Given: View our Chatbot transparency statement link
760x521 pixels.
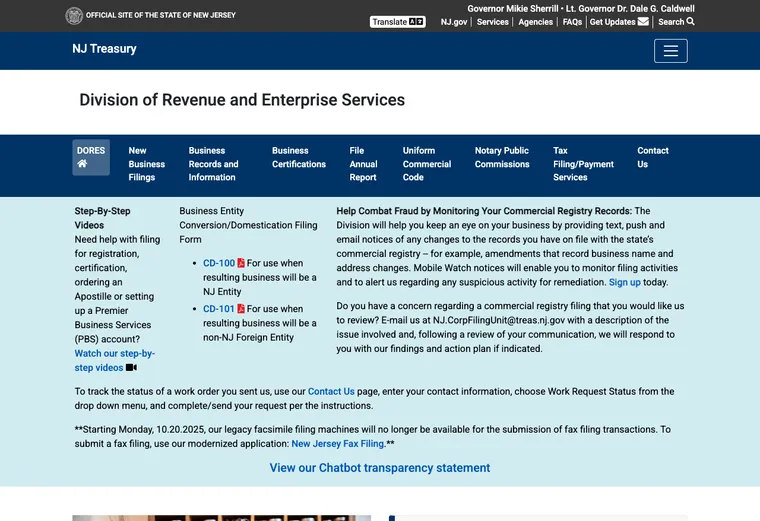Looking at the screenshot, I should pyautogui.click(x=380, y=468).
